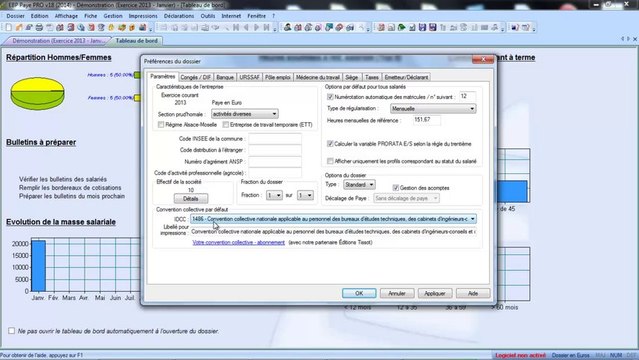Toggle Gestion des acomptes checkbox
The image size is (639, 360).
[395, 188]
